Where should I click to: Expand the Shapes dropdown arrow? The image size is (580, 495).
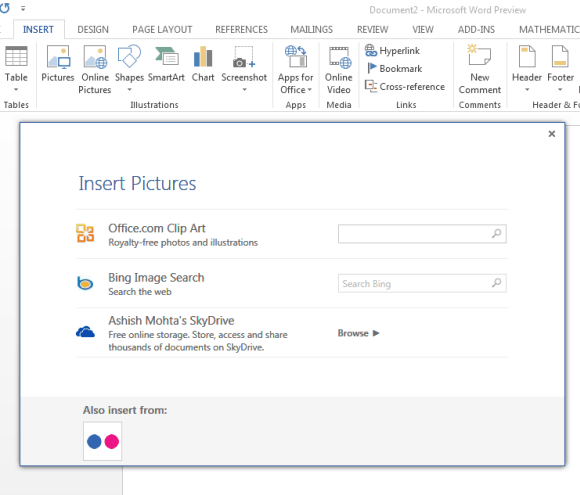coord(129,90)
